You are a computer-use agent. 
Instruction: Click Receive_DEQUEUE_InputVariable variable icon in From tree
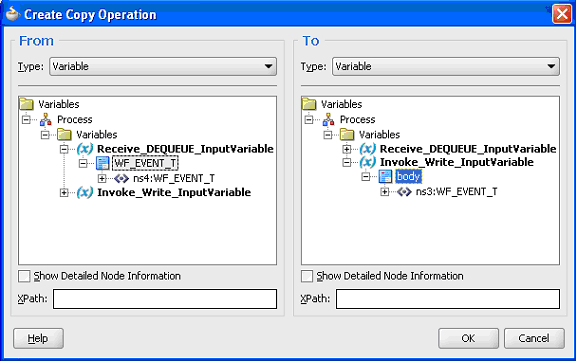tap(85, 149)
